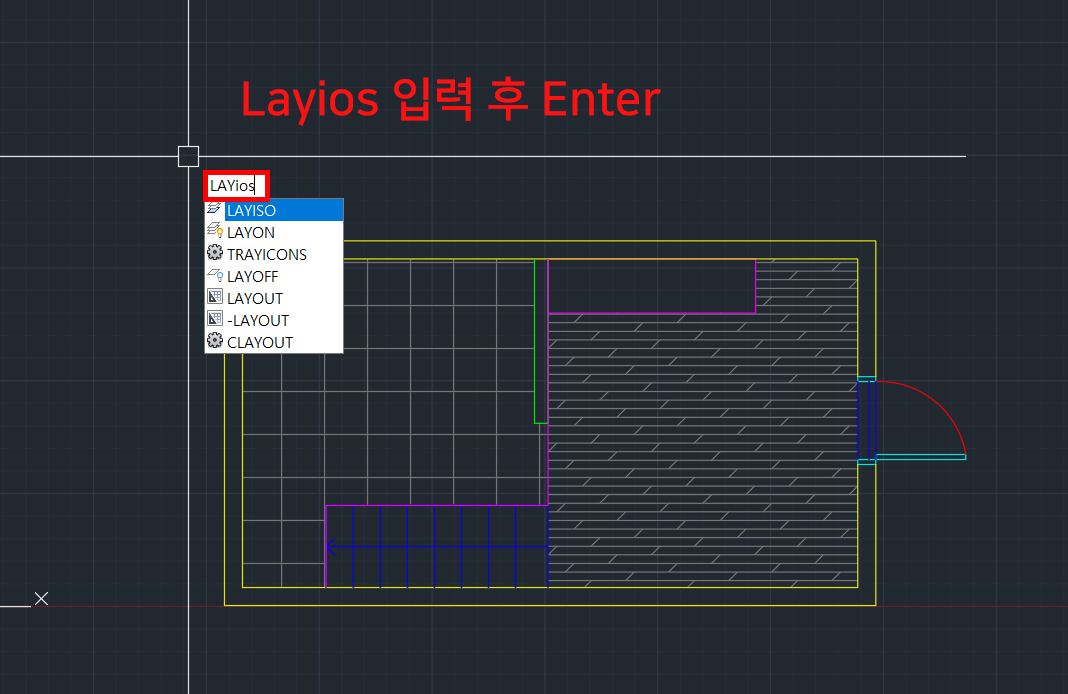1068x694 pixels.
Task: Click the LAYOFF layer-off icon
Action: (215, 275)
